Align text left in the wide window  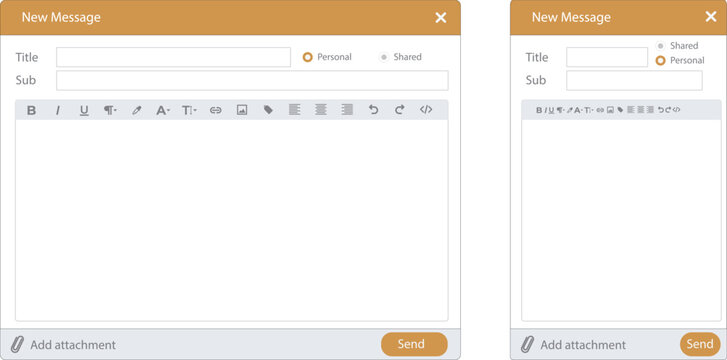click(294, 109)
